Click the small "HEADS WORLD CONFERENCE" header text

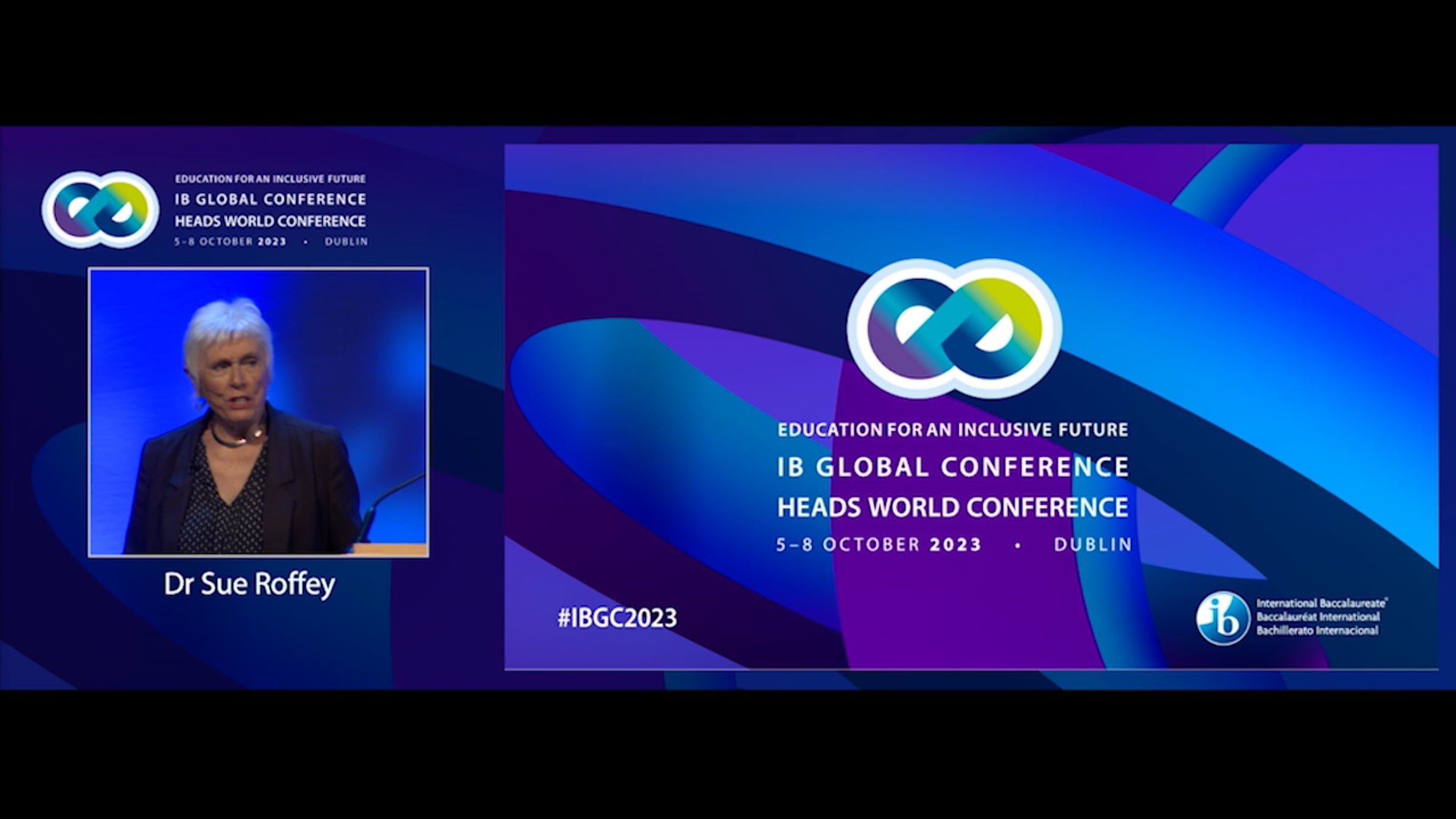click(271, 221)
